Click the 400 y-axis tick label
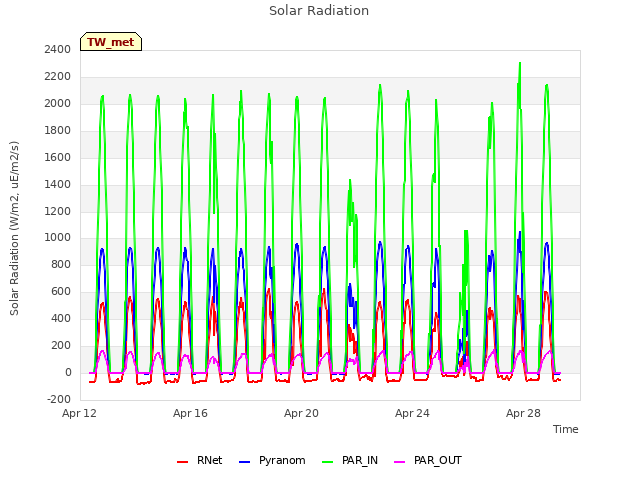 click(x=61, y=318)
